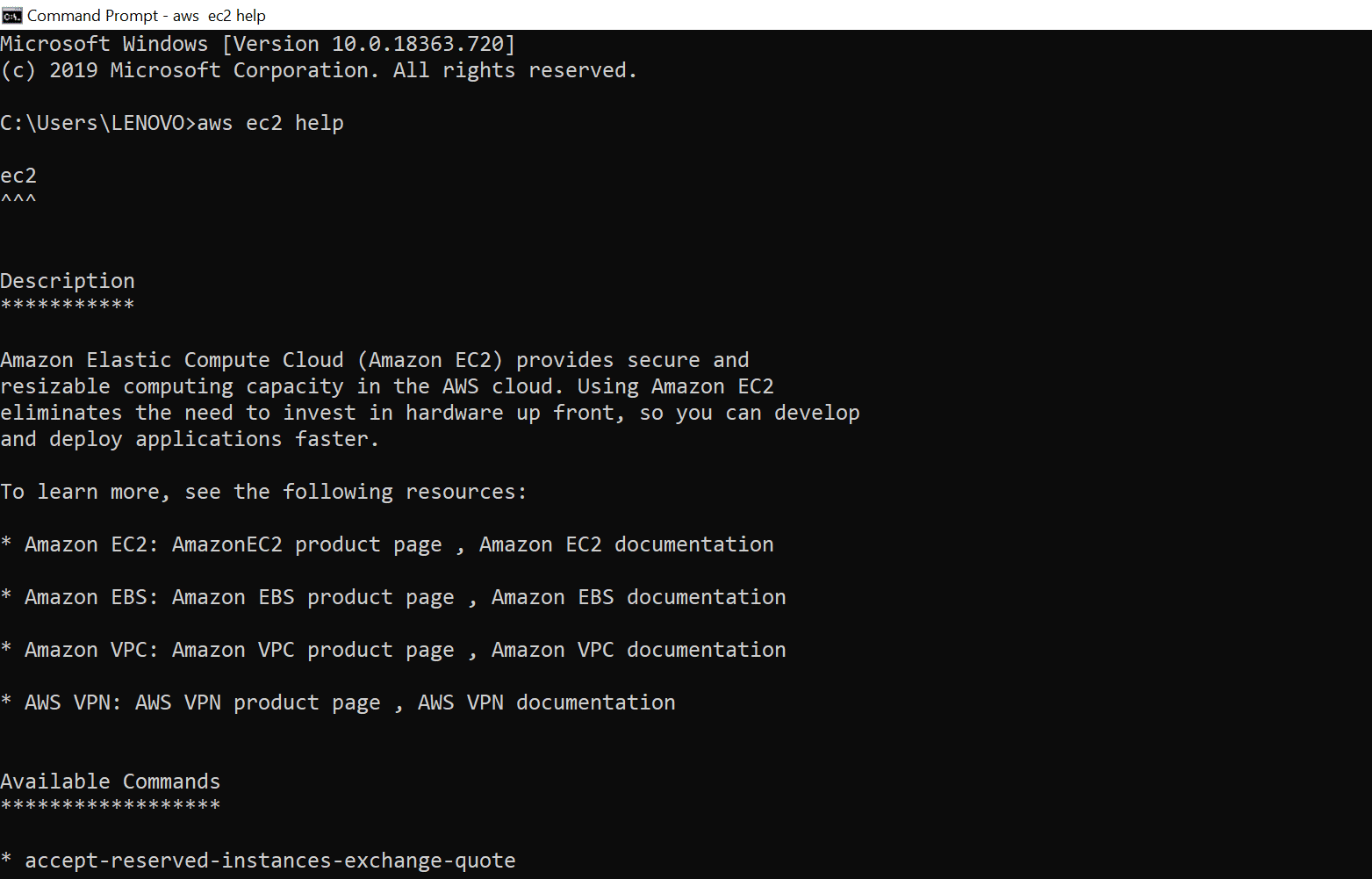Click "AWS VPN documentation" text
1372x879 pixels.
point(546,702)
